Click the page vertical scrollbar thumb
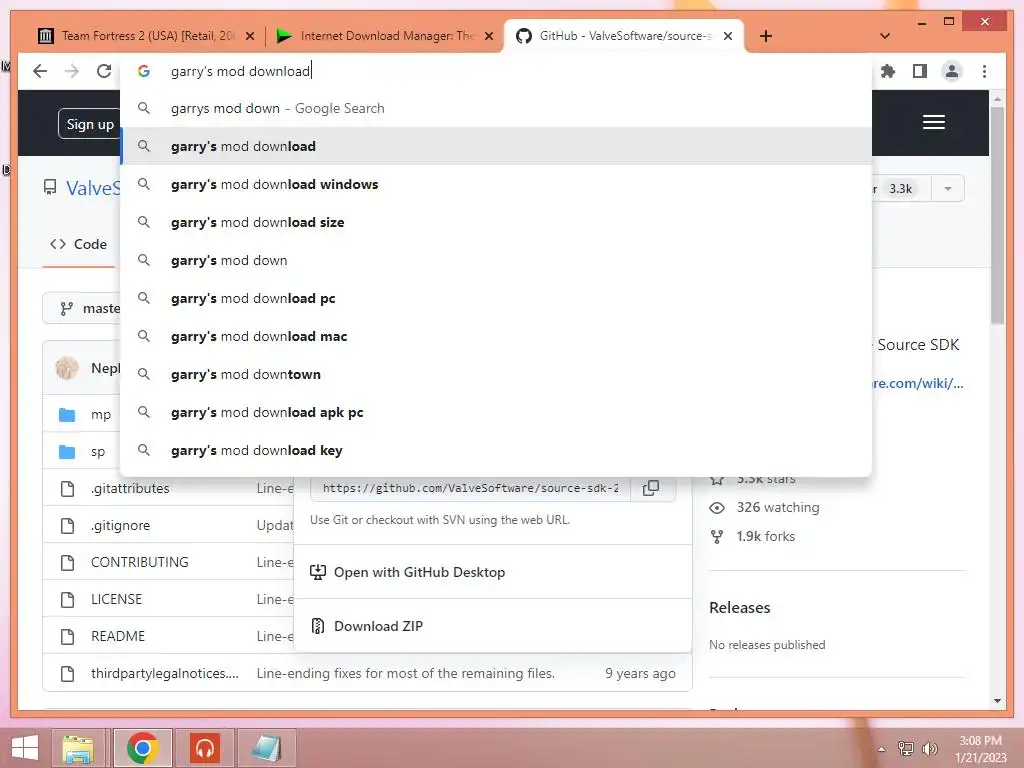The height and width of the screenshot is (768, 1024). 997,216
